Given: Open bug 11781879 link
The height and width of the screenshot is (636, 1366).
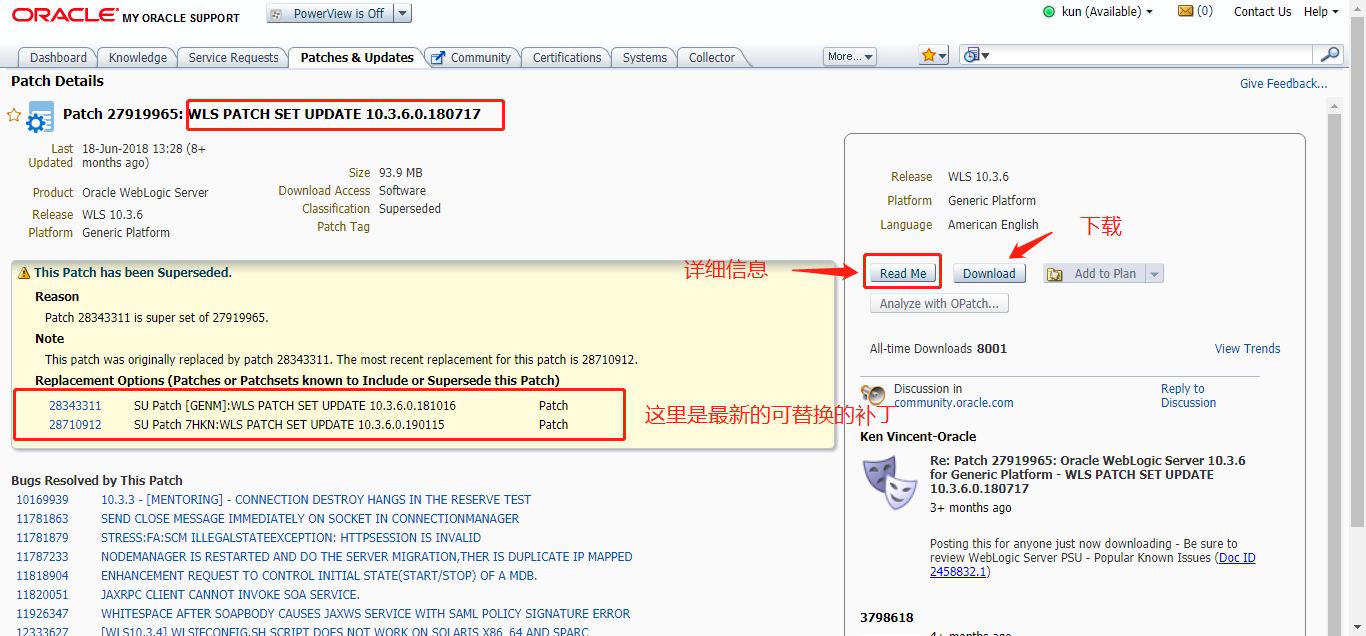Looking at the screenshot, I should click(x=42, y=538).
